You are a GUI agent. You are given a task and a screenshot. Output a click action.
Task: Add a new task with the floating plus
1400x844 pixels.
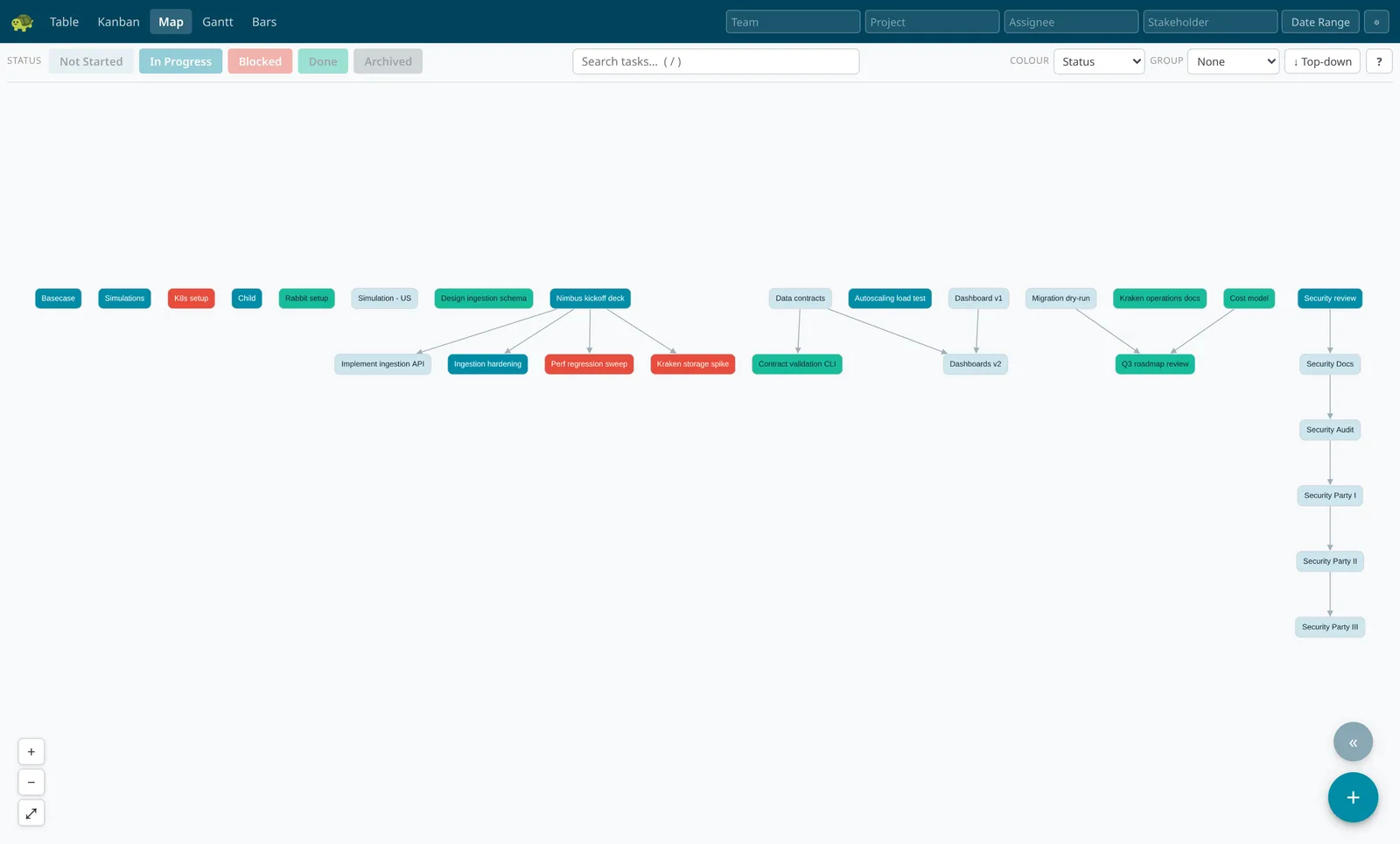click(1353, 798)
